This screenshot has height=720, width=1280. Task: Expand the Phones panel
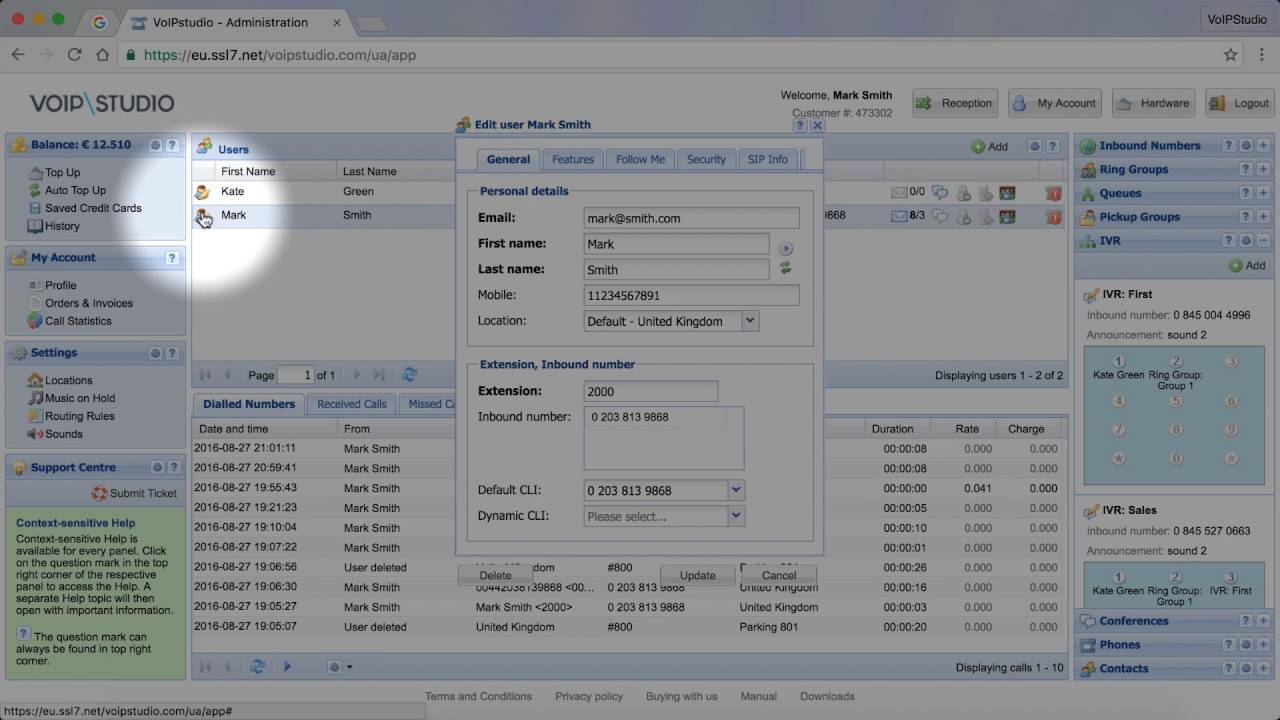[1264, 645]
